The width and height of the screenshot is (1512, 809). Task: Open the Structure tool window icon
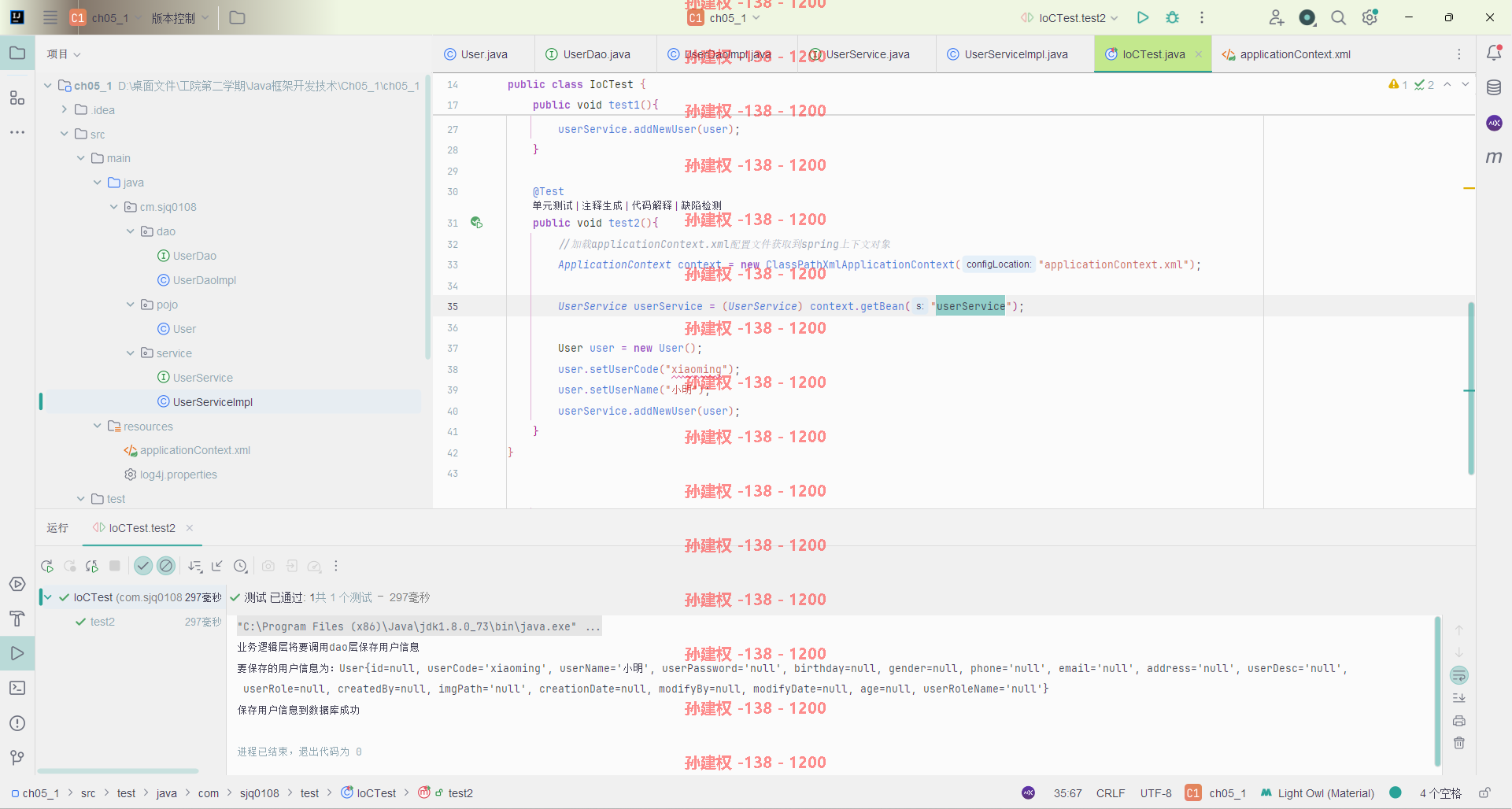pos(17,98)
